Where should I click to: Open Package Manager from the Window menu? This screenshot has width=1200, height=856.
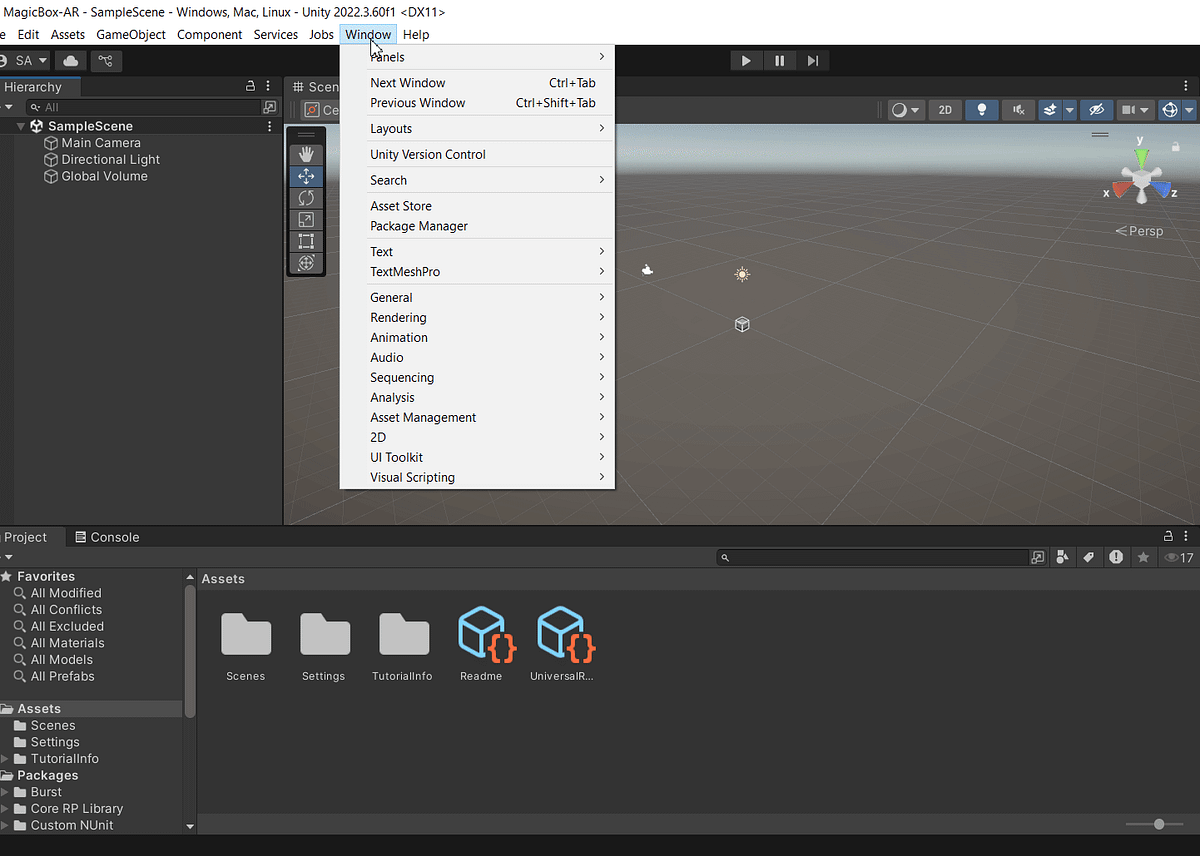pyautogui.click(x=417, y=226)
